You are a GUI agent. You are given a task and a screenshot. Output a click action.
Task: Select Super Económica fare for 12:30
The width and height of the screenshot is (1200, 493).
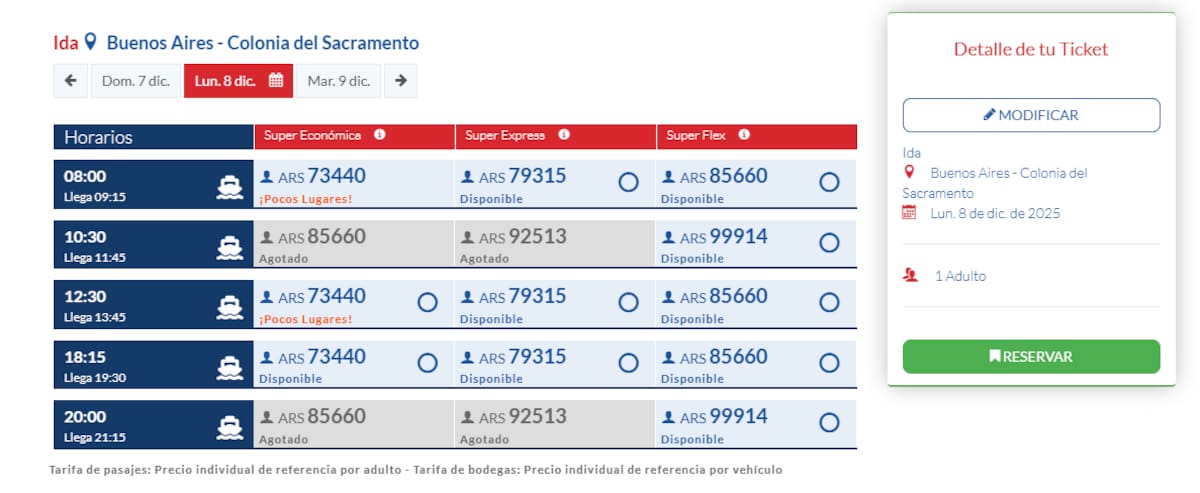(427, 303)
